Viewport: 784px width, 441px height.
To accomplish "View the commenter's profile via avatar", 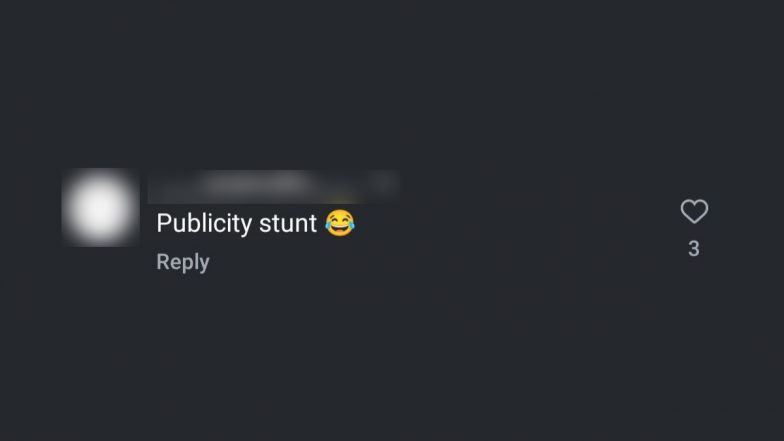I will [x=100, y=208].
